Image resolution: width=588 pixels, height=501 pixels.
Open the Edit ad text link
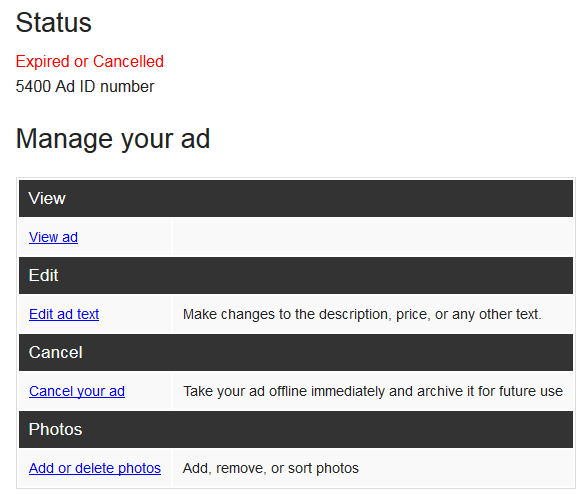point(64,314)
